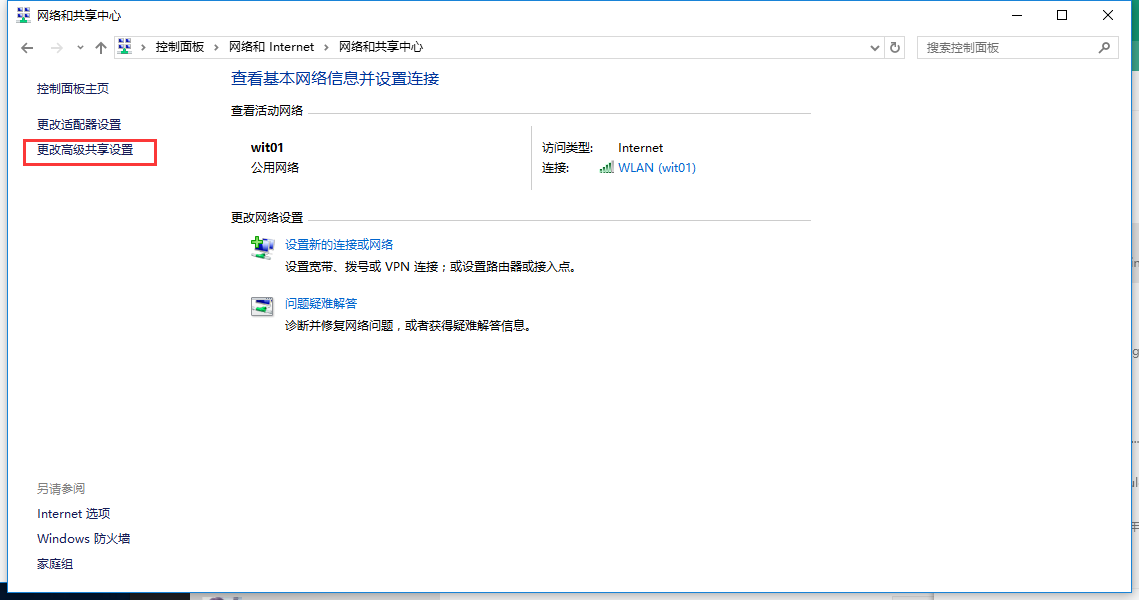This screenshot has height=600, width=1139.
Task: Go back with the left arrow button
Action: [x=28, y=48]
